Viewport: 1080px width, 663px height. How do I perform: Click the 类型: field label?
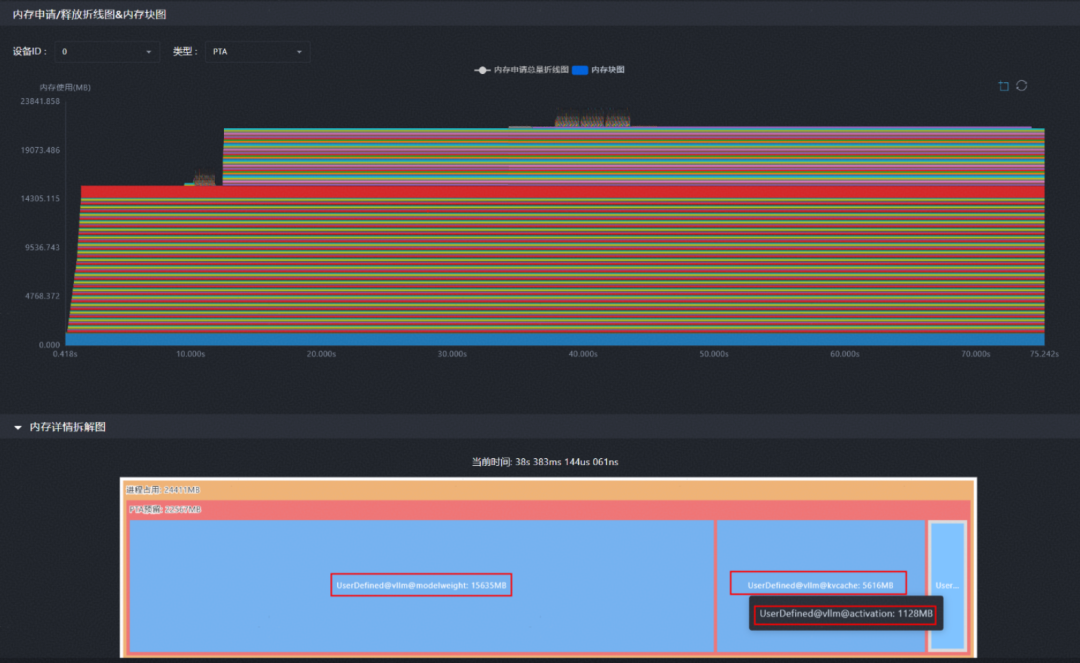click(185, 52)
